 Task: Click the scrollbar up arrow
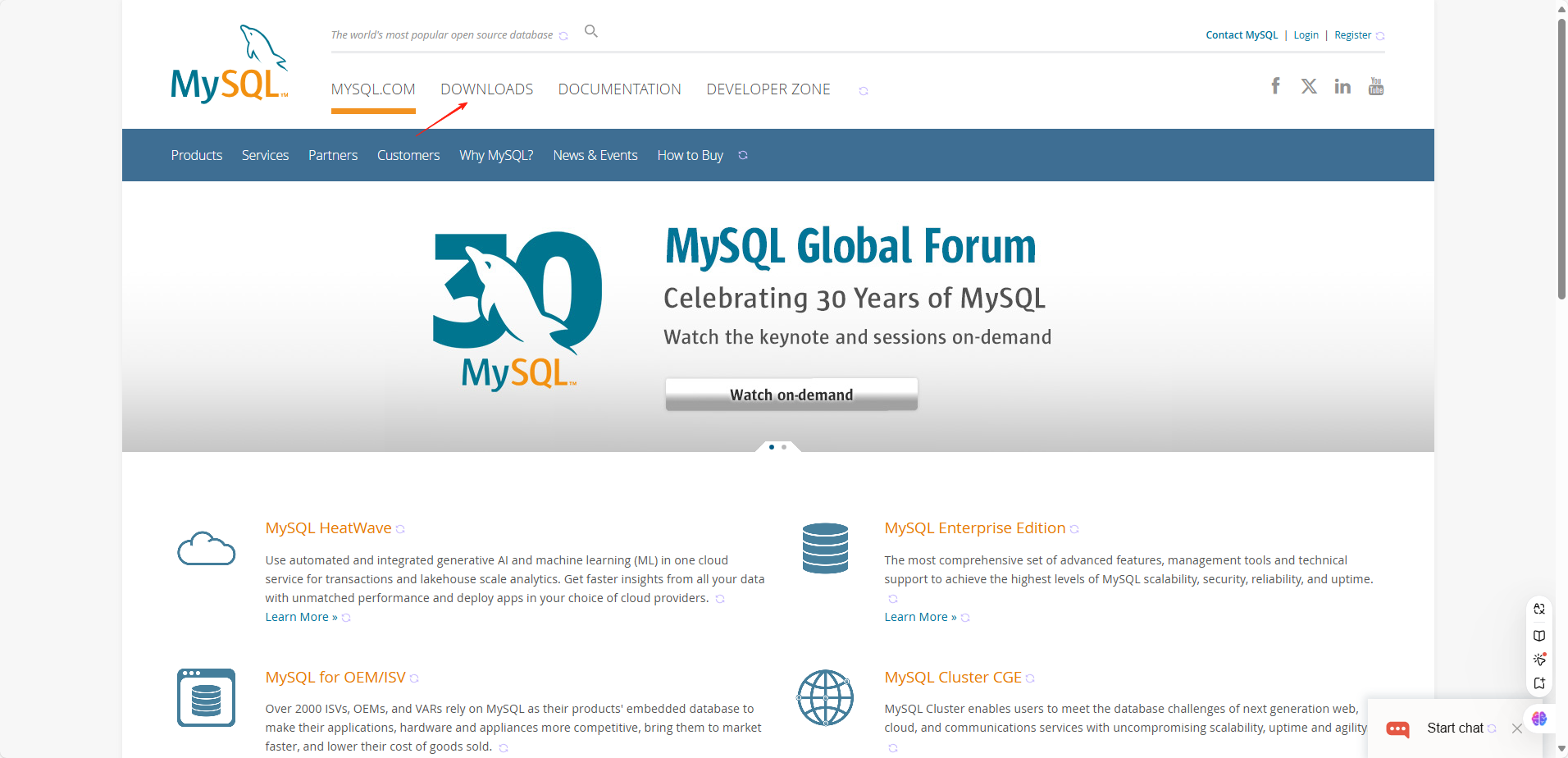1561,8
